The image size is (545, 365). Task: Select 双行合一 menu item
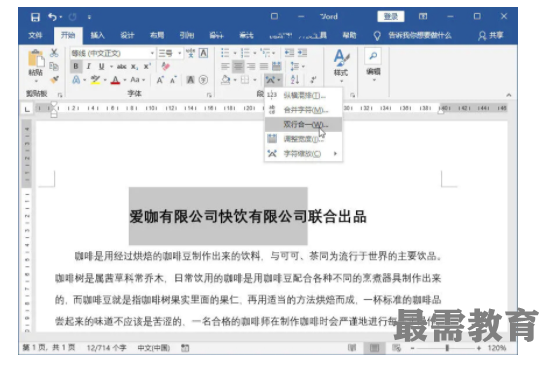304,124
